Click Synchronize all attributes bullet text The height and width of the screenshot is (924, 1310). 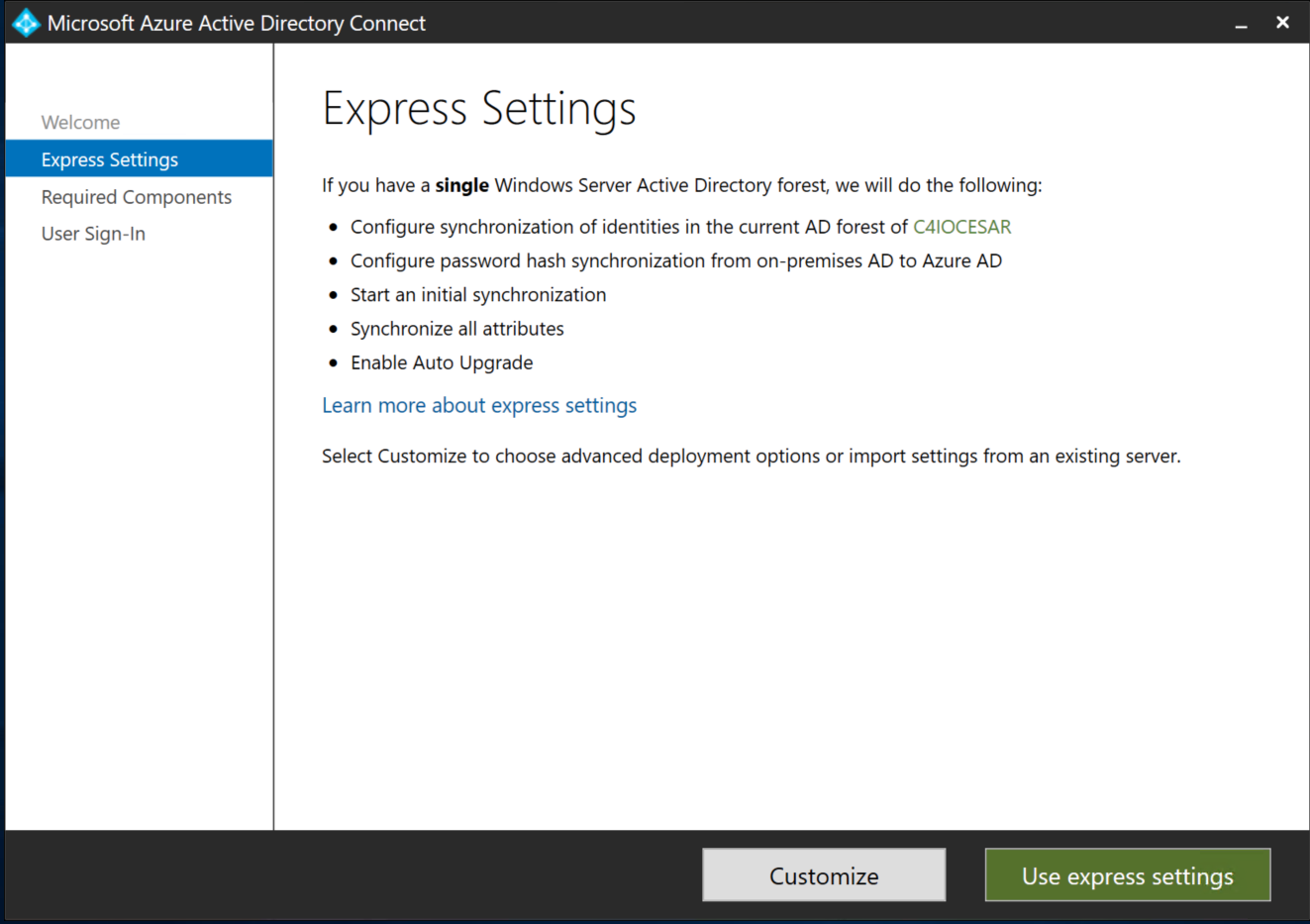pyautogui.click(x=456, y=329)
